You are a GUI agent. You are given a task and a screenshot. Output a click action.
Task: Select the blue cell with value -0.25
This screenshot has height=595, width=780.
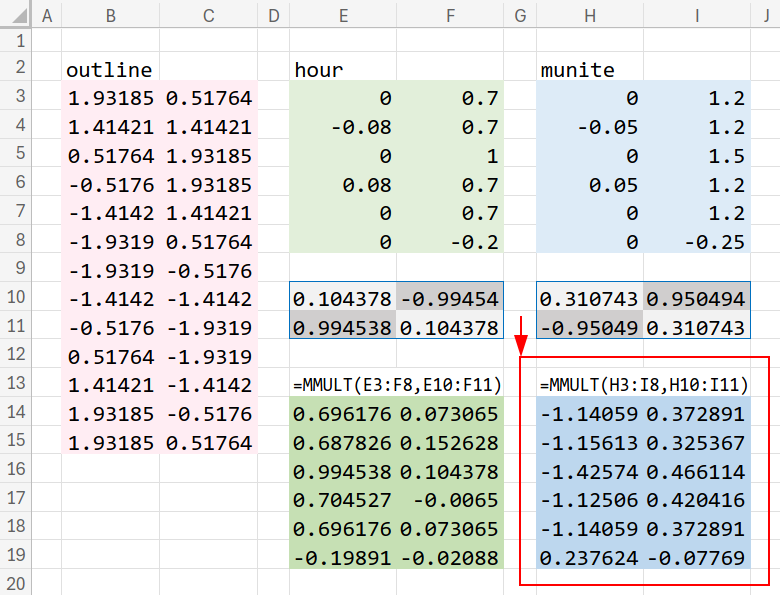(x=697, y=241)
